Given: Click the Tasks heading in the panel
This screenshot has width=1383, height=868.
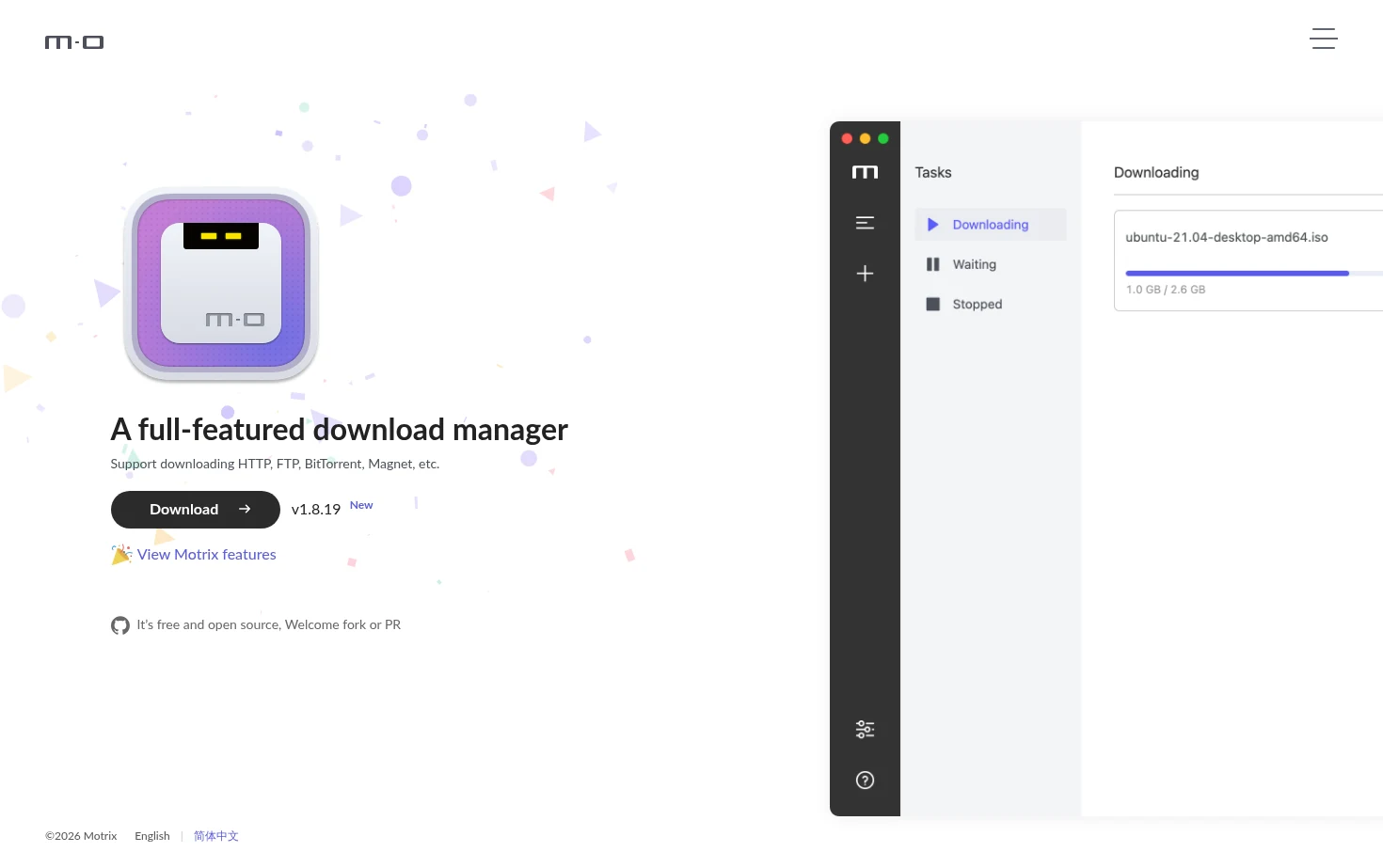Looking at the screenshot, I should pos(933,172).
